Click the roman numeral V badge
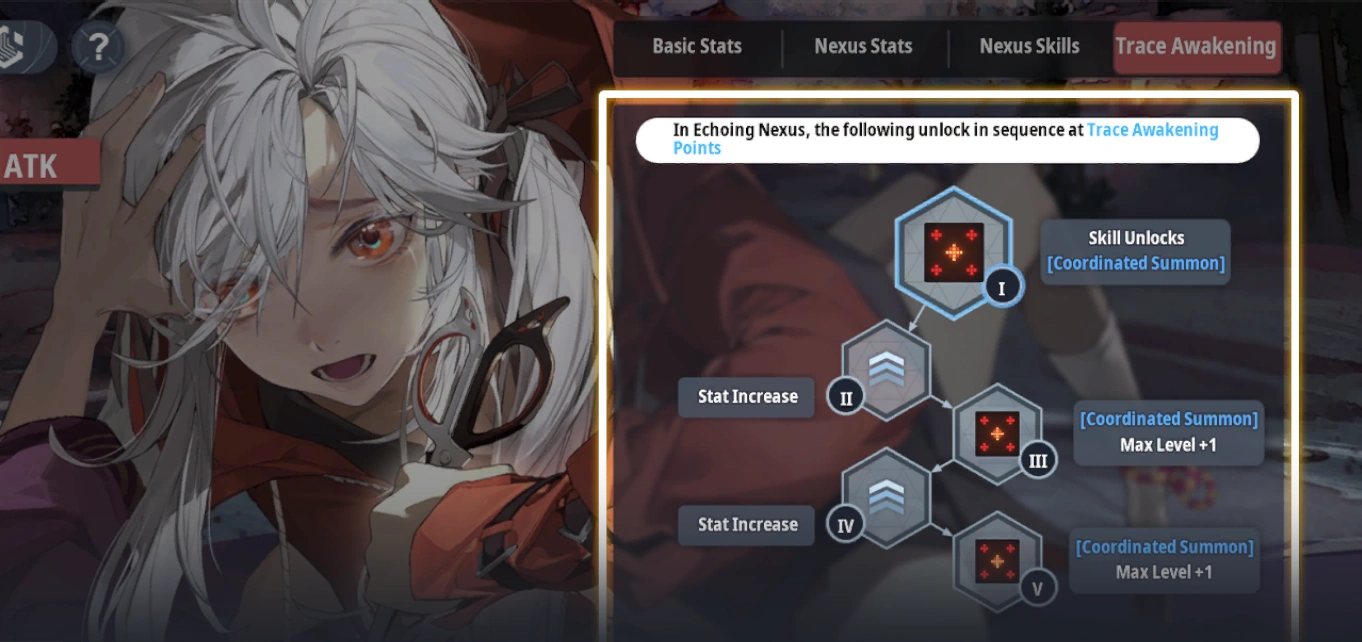 pos(1038,588)
